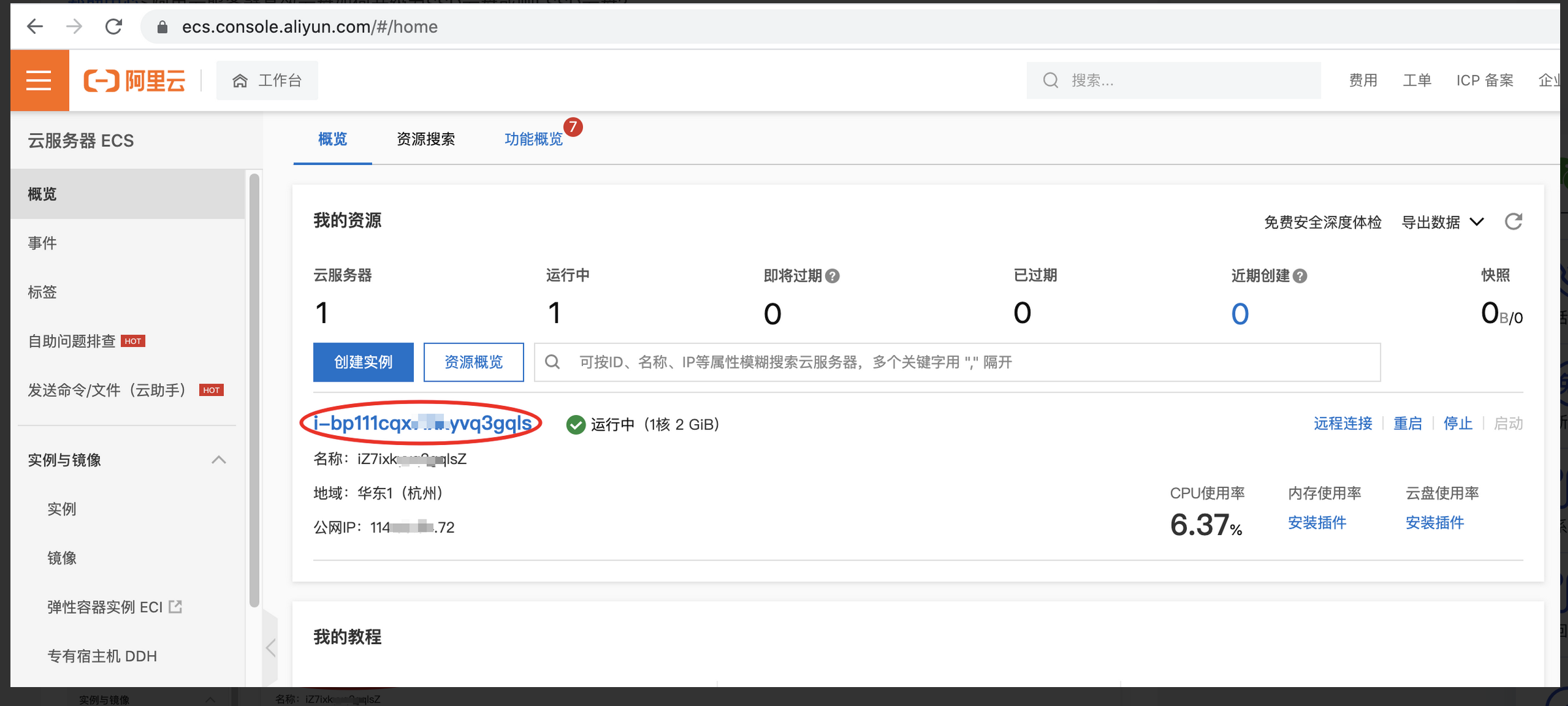
Task: Open instance i-bp111cqx...yvq3gqls link
Action: click(422, 423)
